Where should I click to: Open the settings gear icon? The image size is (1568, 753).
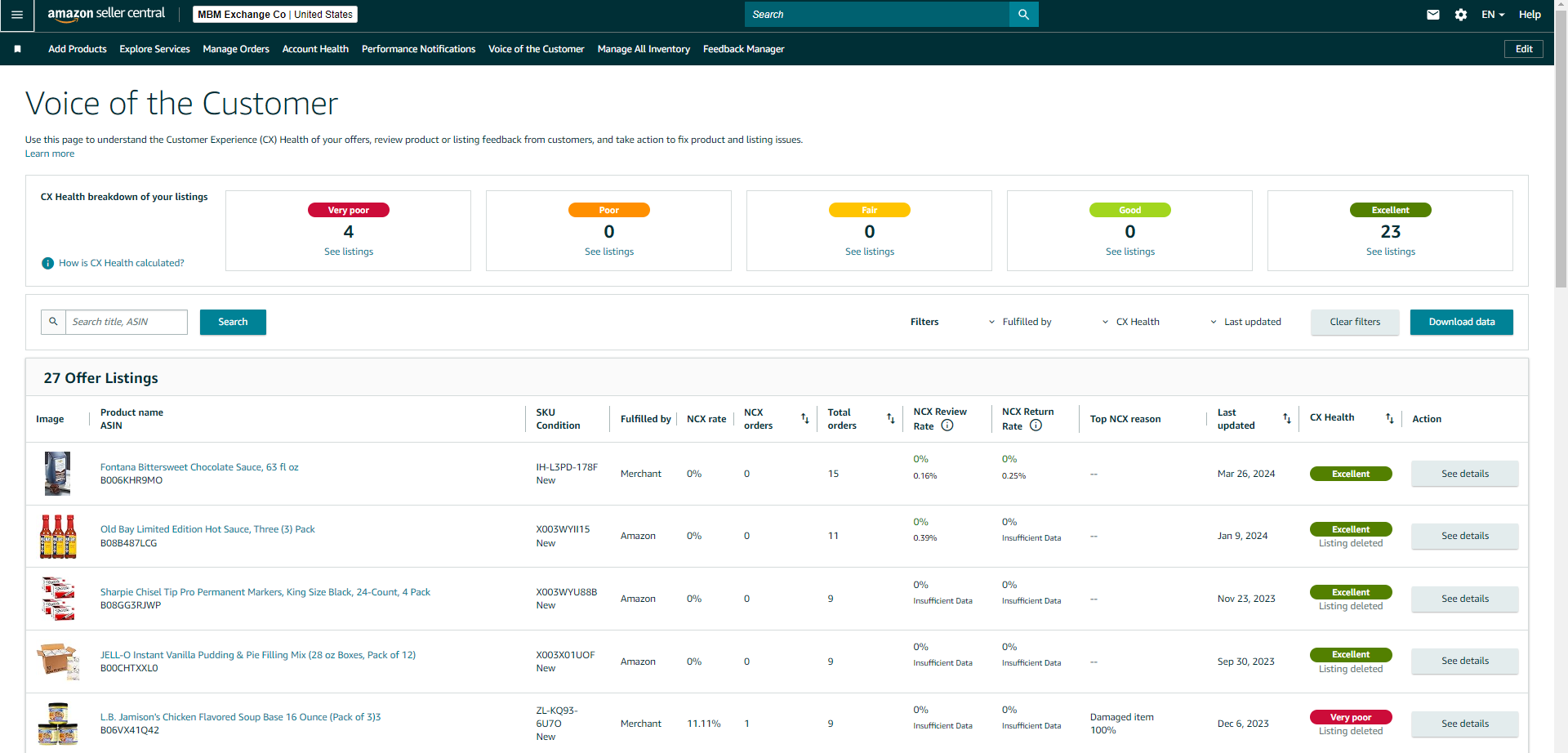pyautogui.click(x=1461, y=15)
